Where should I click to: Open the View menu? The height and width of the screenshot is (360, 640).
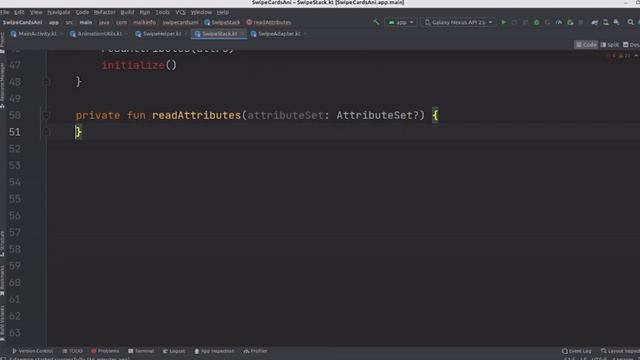pos(36,12)
